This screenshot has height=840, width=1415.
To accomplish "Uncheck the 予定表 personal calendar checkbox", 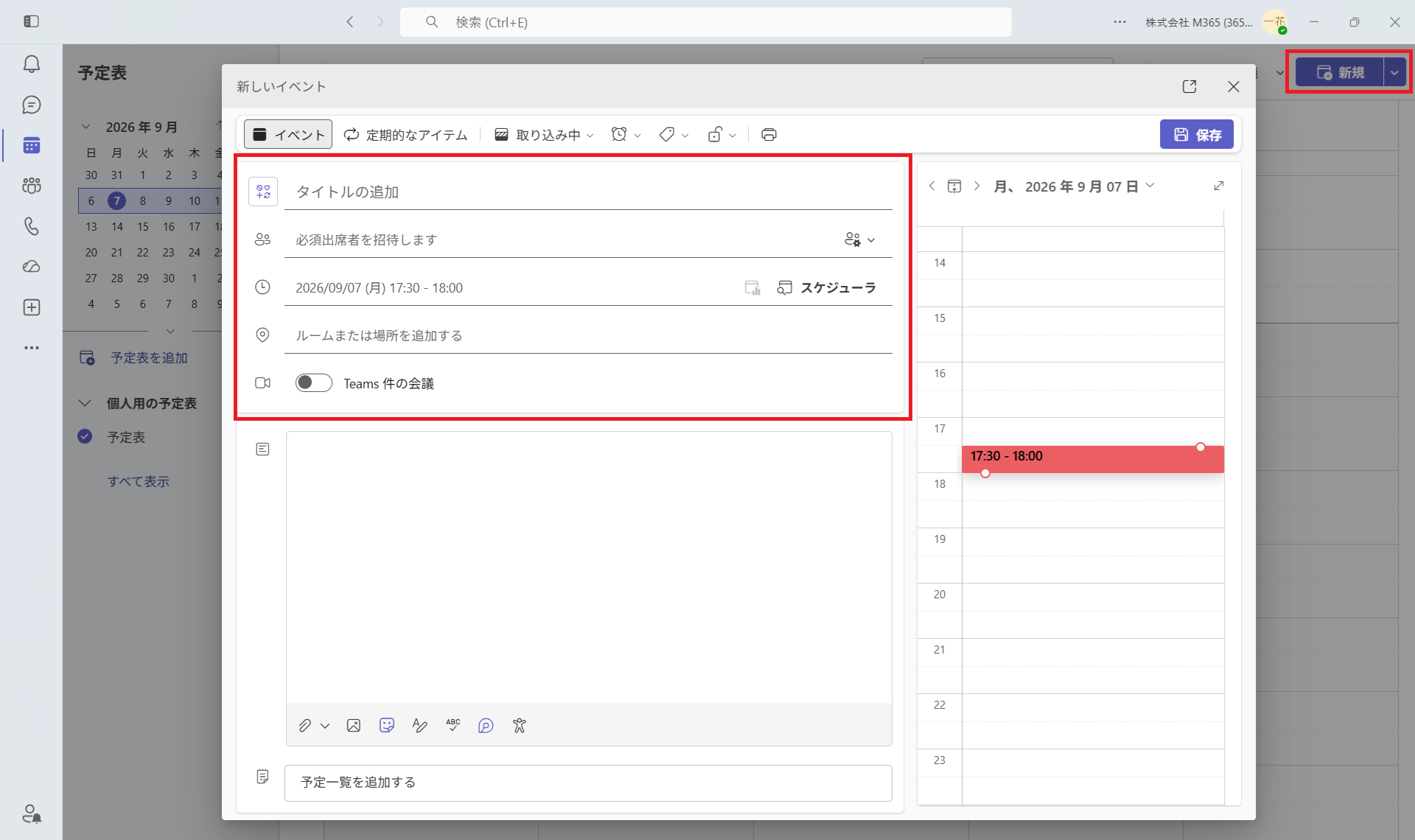I will point(85,437).
